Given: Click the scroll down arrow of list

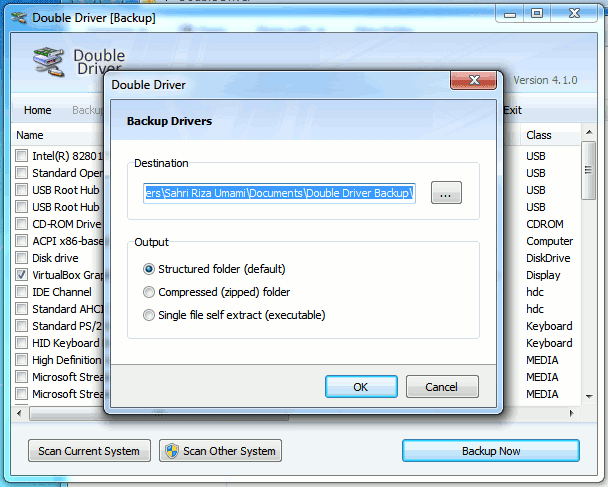Looking at the screenshot, I should pyautogui.click(x=589, y=396).
